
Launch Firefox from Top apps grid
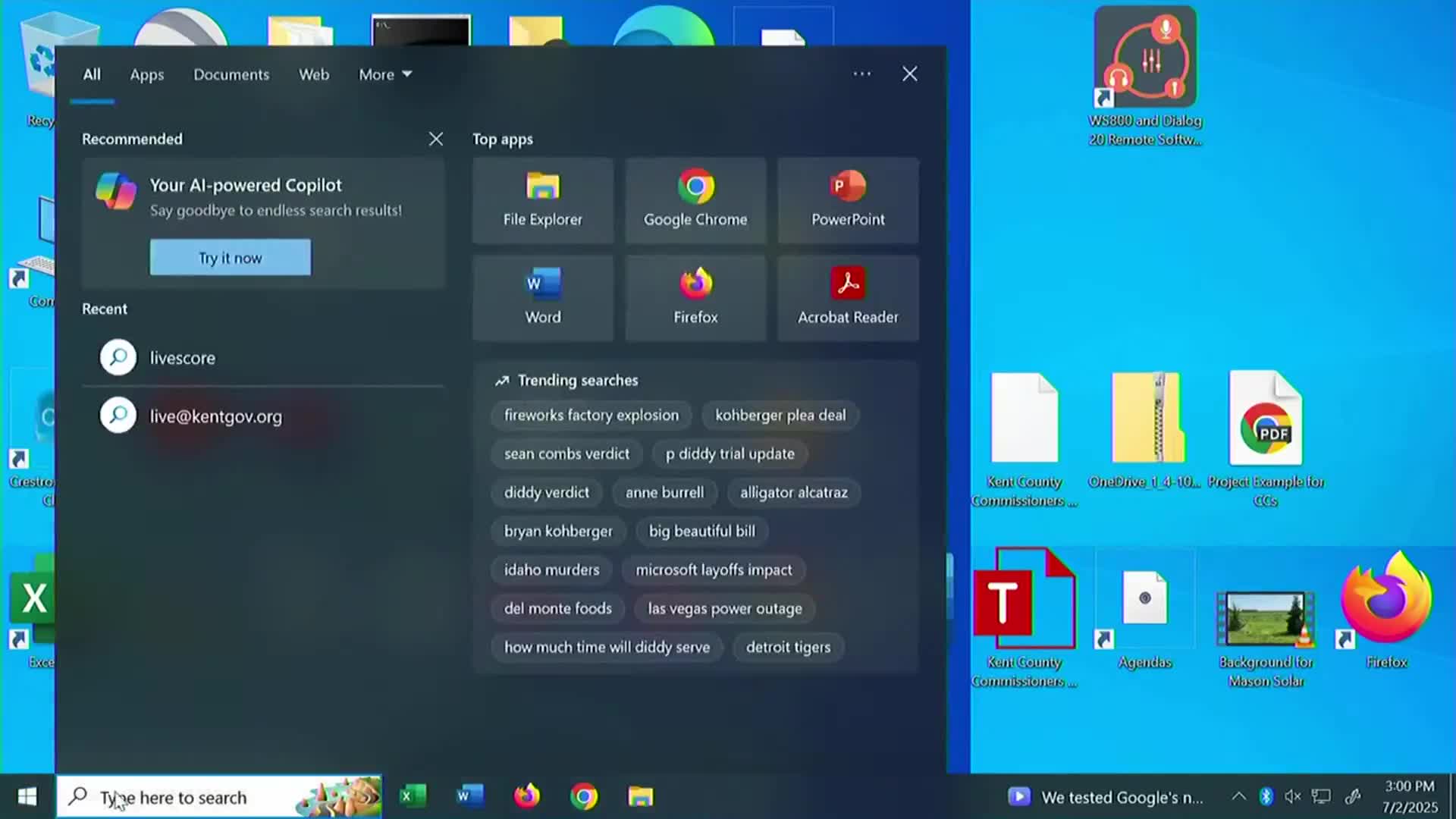pos(695,298)
